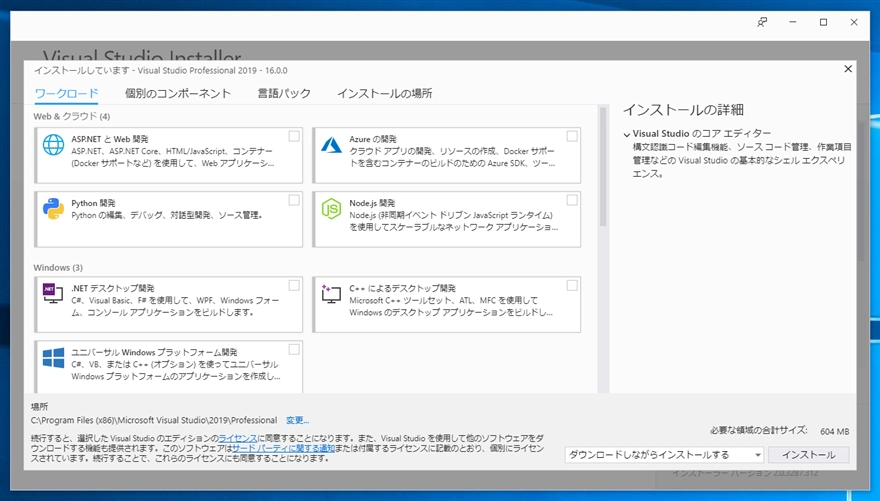Viewport: 880px width, 501px height.
Task: Click the feedback icon in the title bar
Action: pyautogui.click(x=762, y=22)
